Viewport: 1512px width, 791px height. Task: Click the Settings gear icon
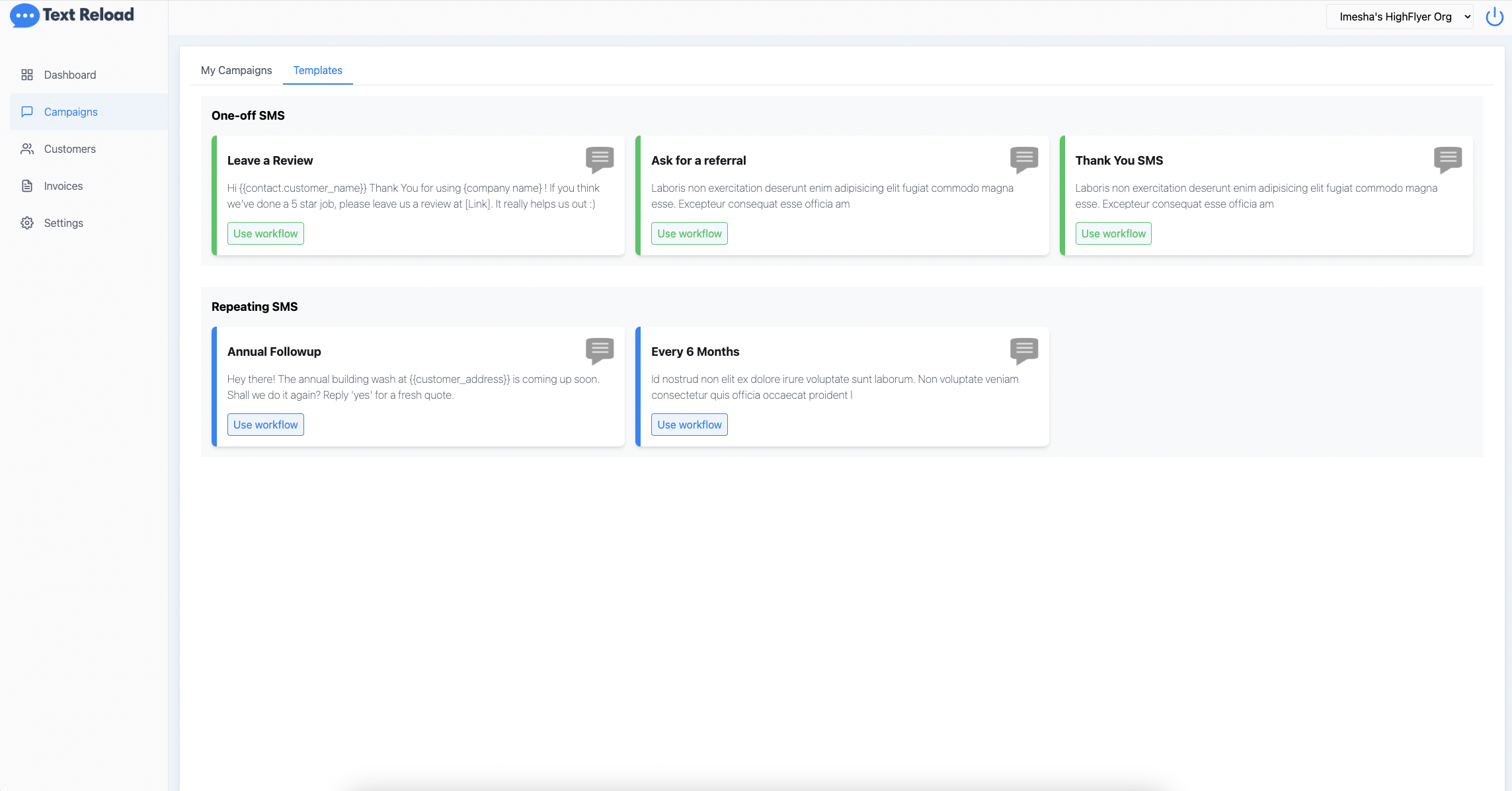click(27, 223)
